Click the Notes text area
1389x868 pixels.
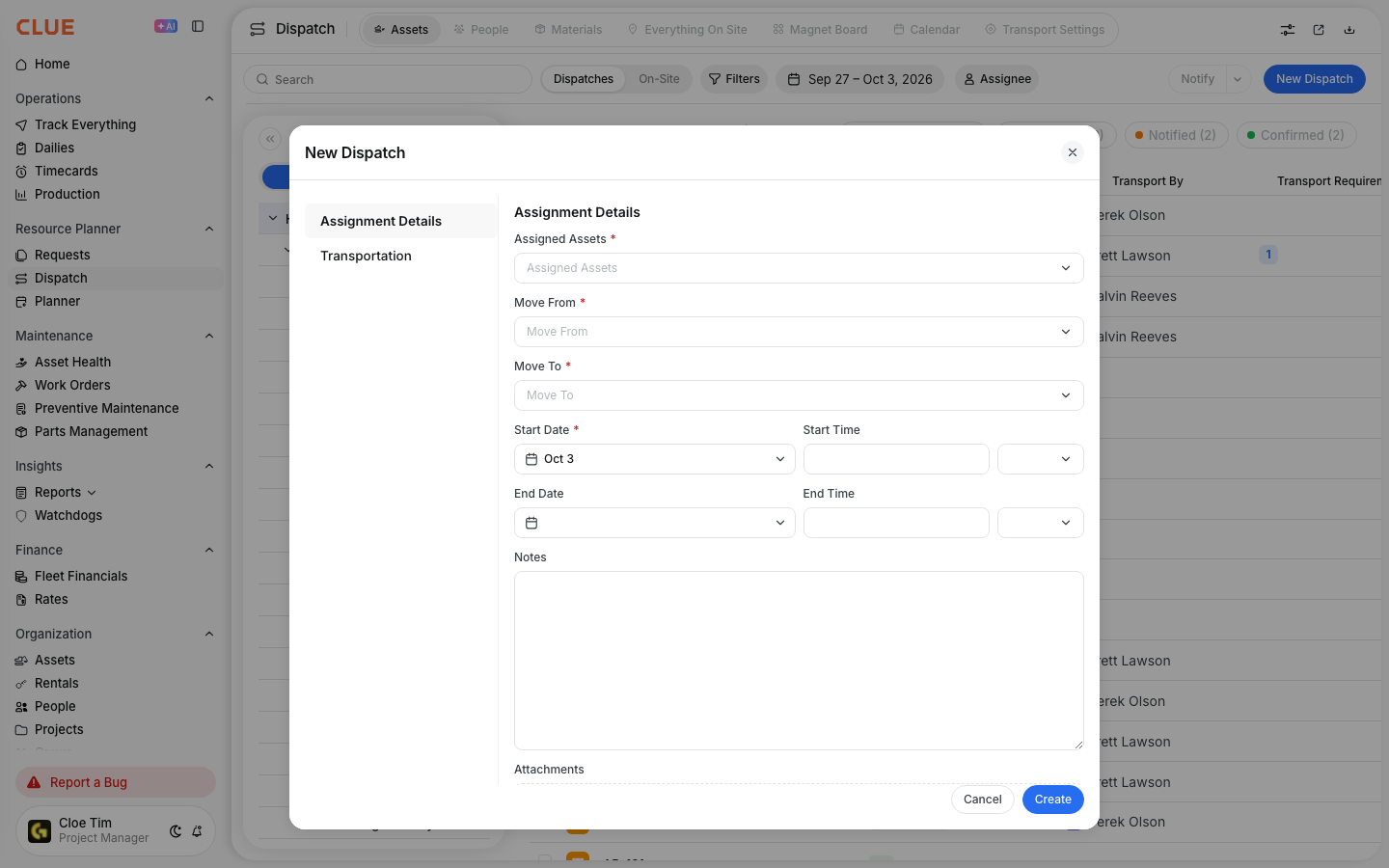(799, 661)
